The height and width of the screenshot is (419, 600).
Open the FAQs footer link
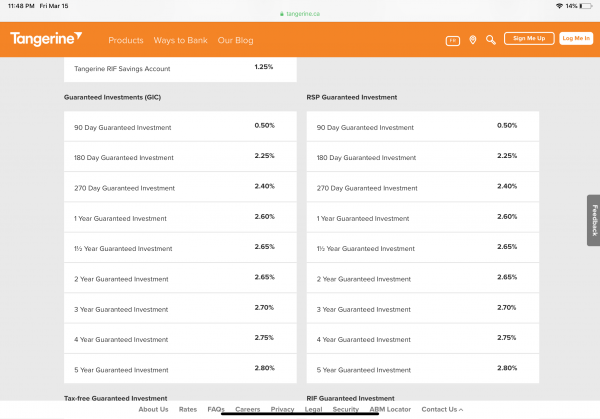tap(216, 409)
